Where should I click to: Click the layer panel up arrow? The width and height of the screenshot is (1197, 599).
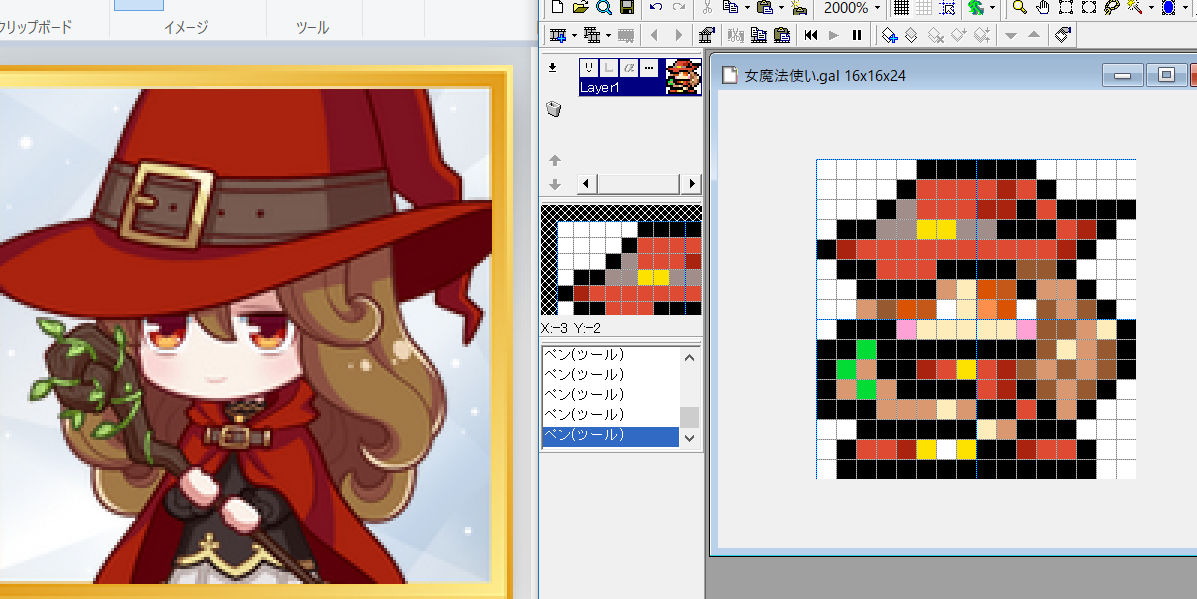tap(555, 160)
